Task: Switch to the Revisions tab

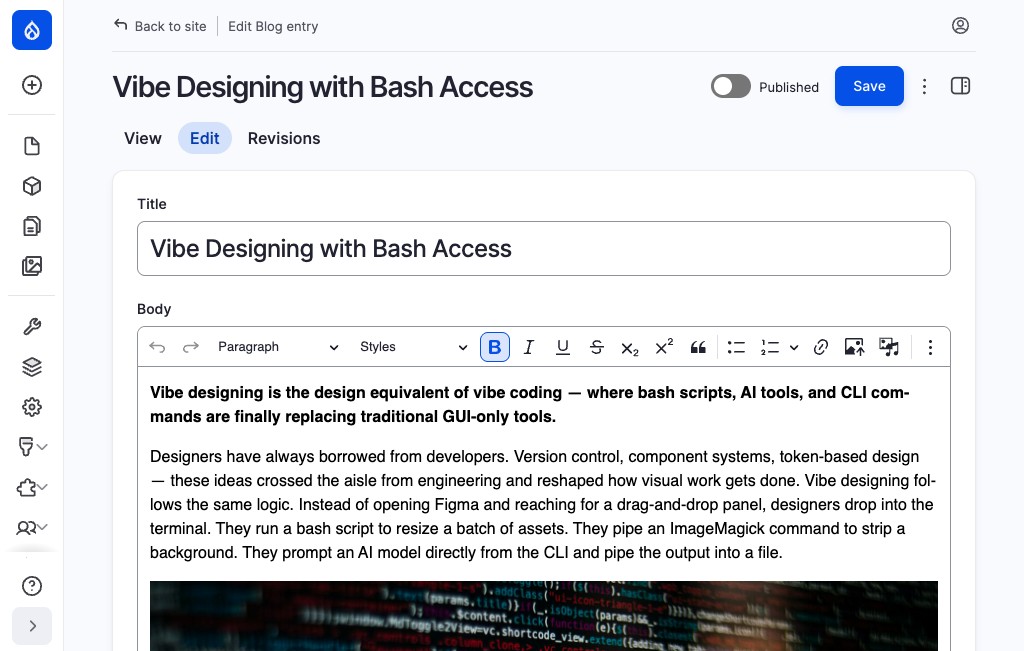Action: tap(284, 138)
